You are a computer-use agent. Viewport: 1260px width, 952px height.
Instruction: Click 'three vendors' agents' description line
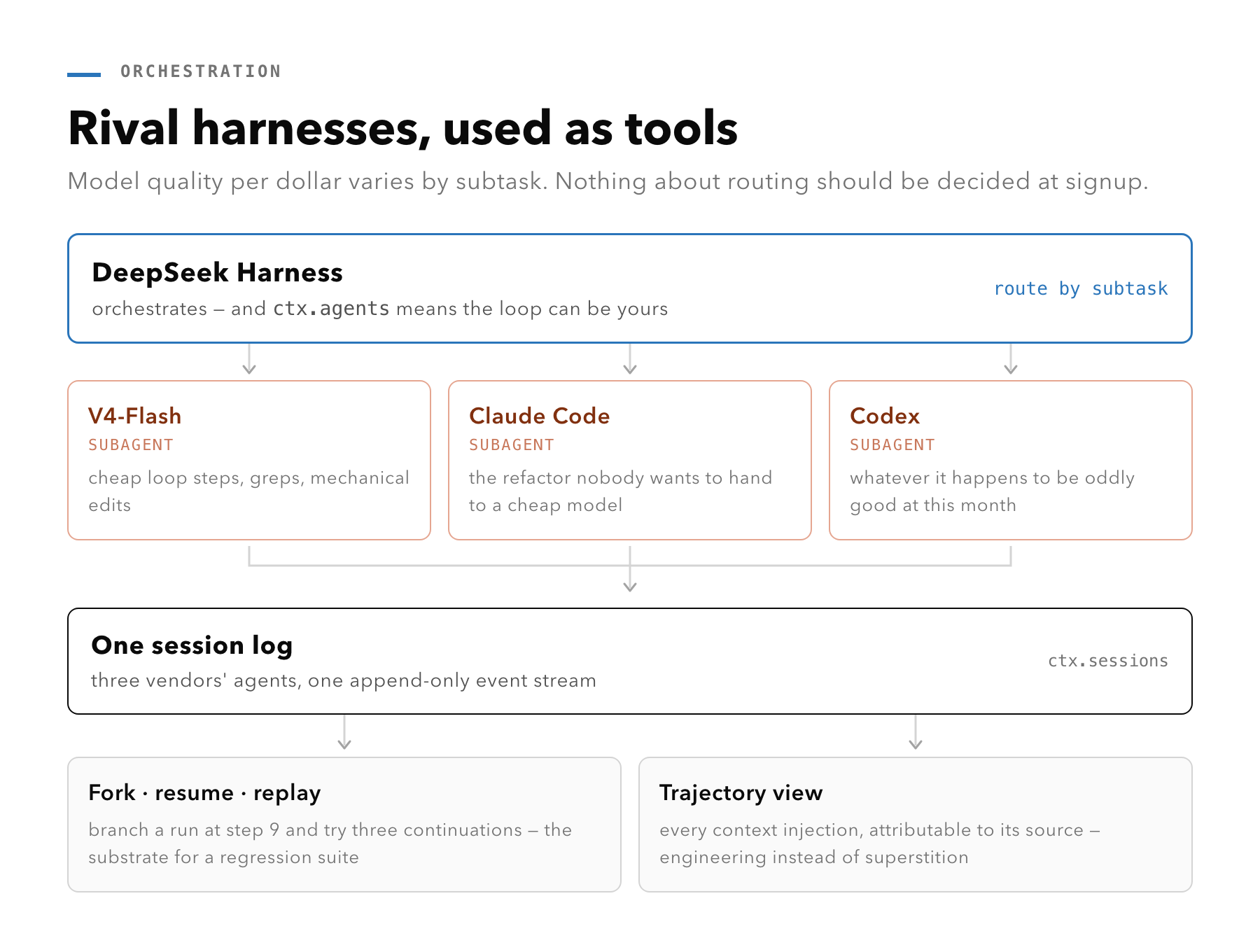tap(344, 680)
